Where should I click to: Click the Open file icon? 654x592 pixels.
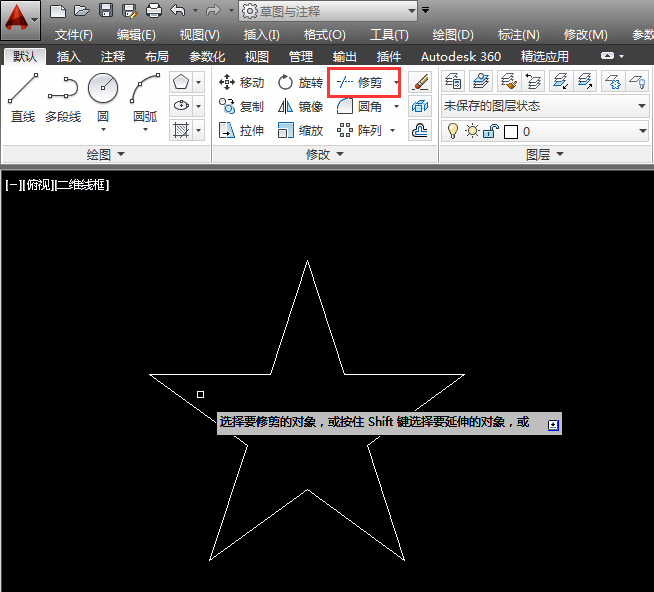pos(82,10)
